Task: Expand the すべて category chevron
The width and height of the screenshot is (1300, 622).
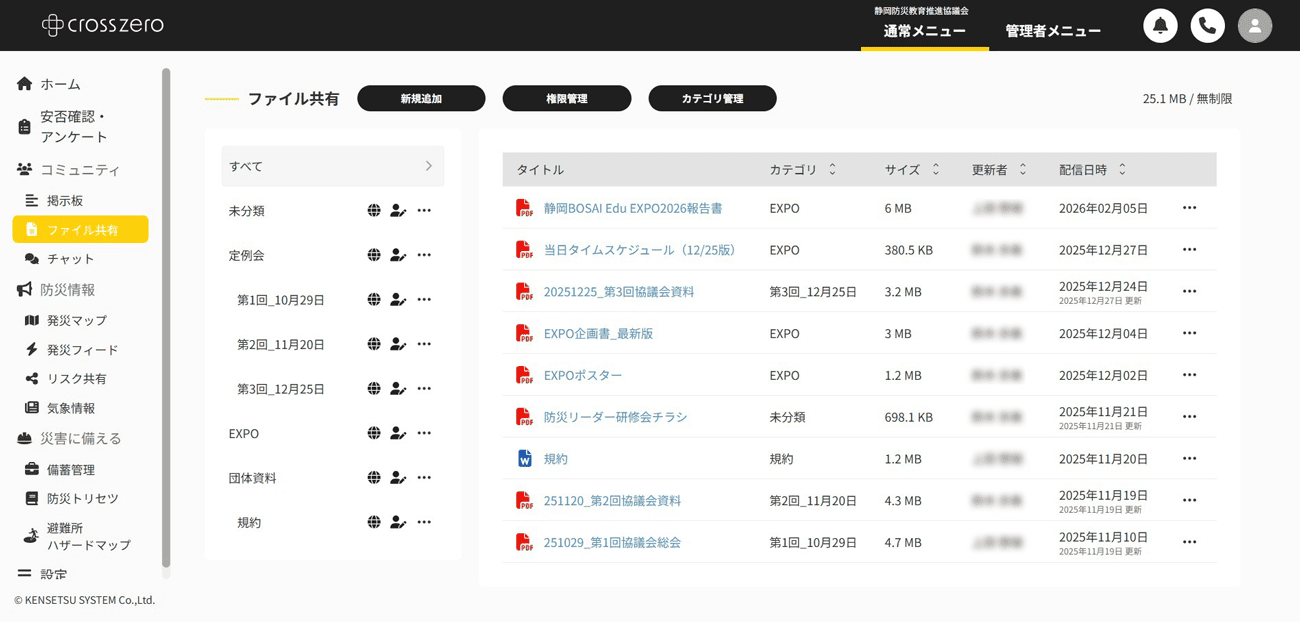Action: 429,166
